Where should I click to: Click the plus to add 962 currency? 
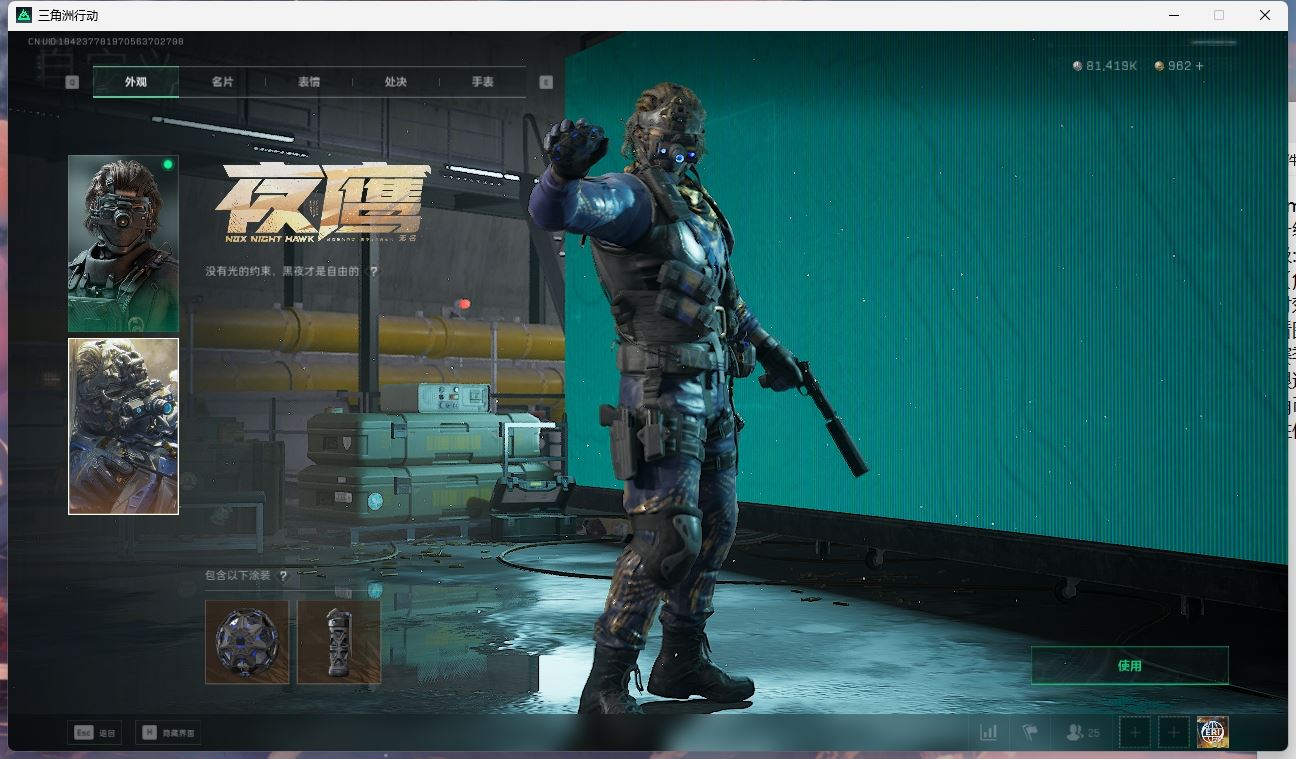[1200, 66]
